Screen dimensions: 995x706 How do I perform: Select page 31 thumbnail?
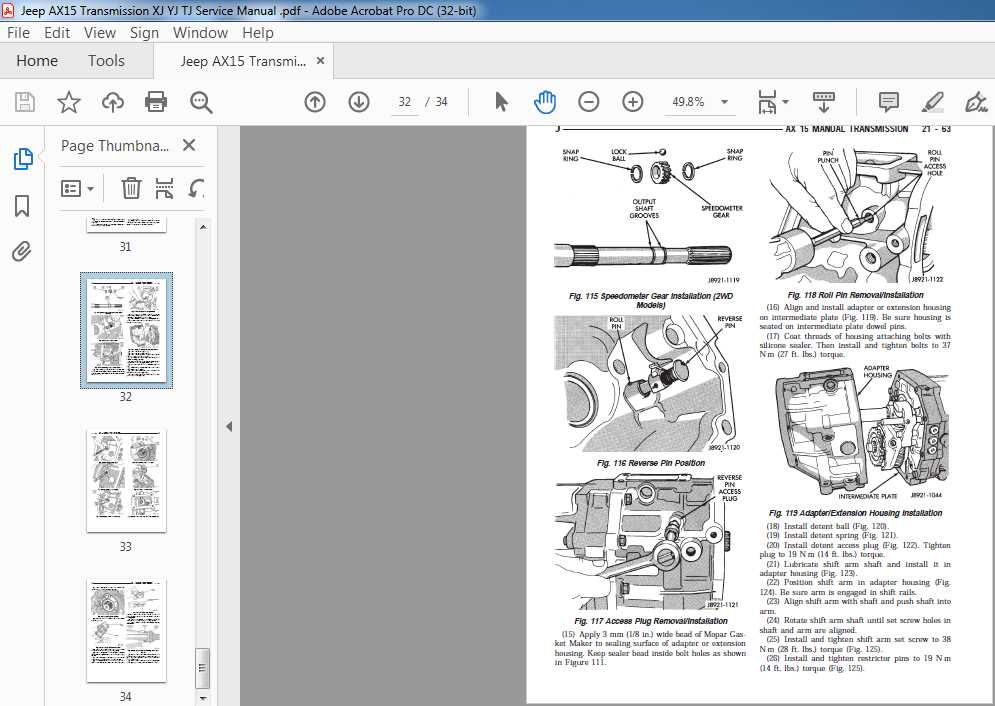click(x=126, y=225)
